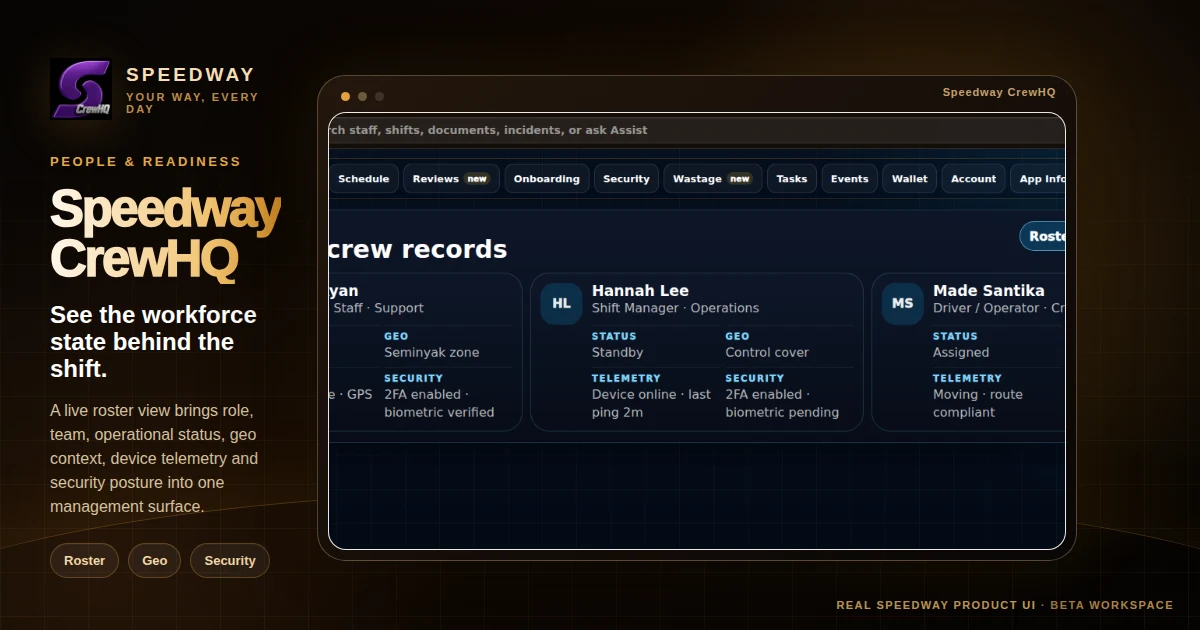Select the Wastage tab
The image size is (1200, 630).
pos(712,179)
